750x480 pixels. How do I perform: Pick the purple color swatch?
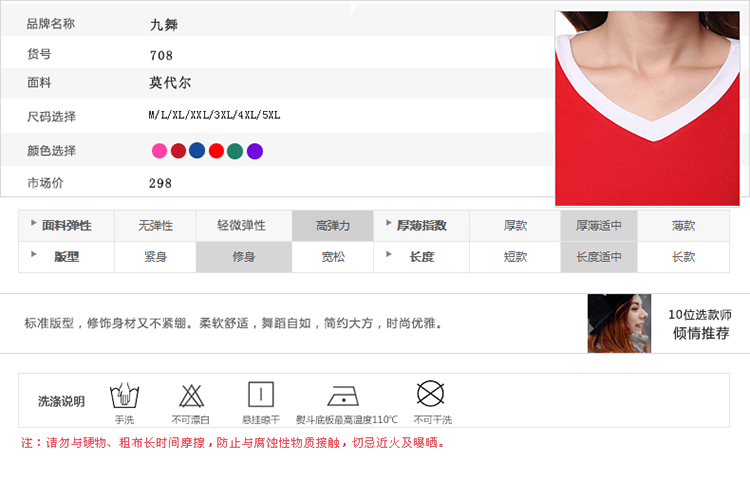(255, 151)
